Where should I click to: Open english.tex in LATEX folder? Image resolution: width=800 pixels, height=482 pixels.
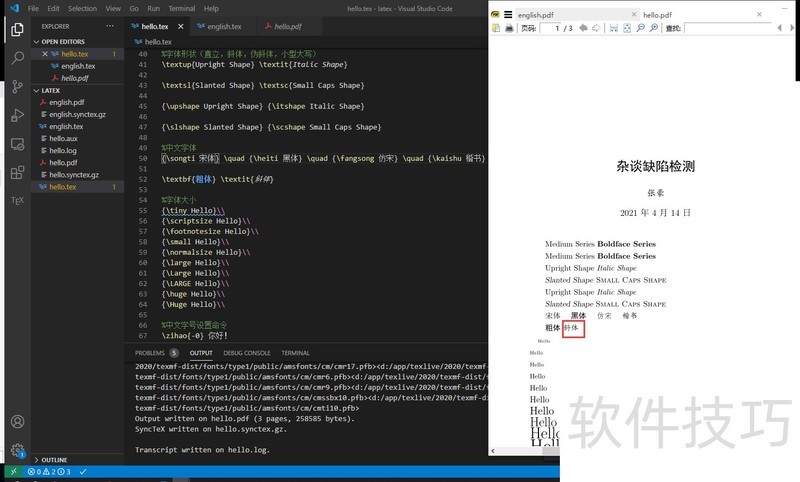(x=66, y=126)
